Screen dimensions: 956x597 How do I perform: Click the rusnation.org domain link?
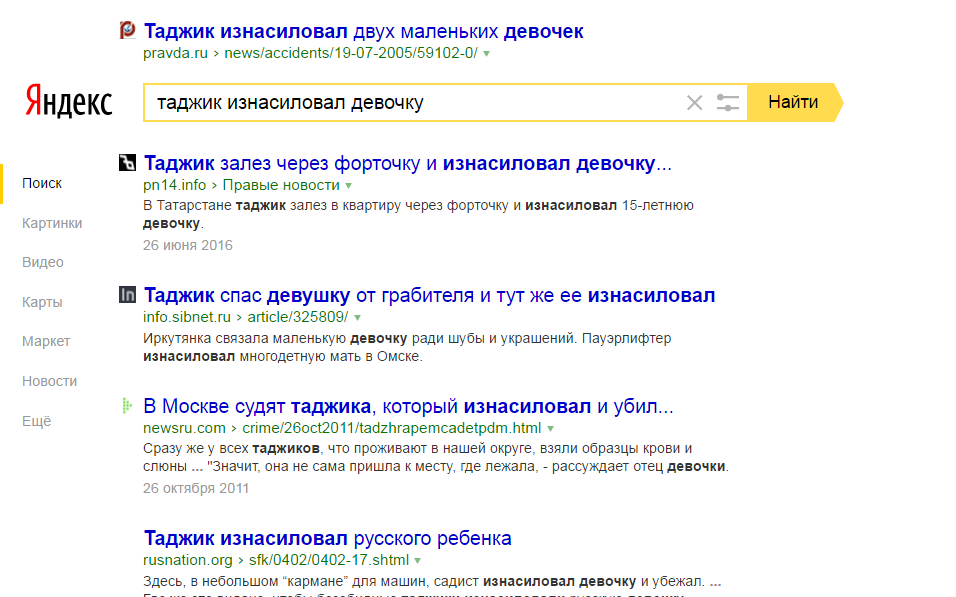[188, 560]
